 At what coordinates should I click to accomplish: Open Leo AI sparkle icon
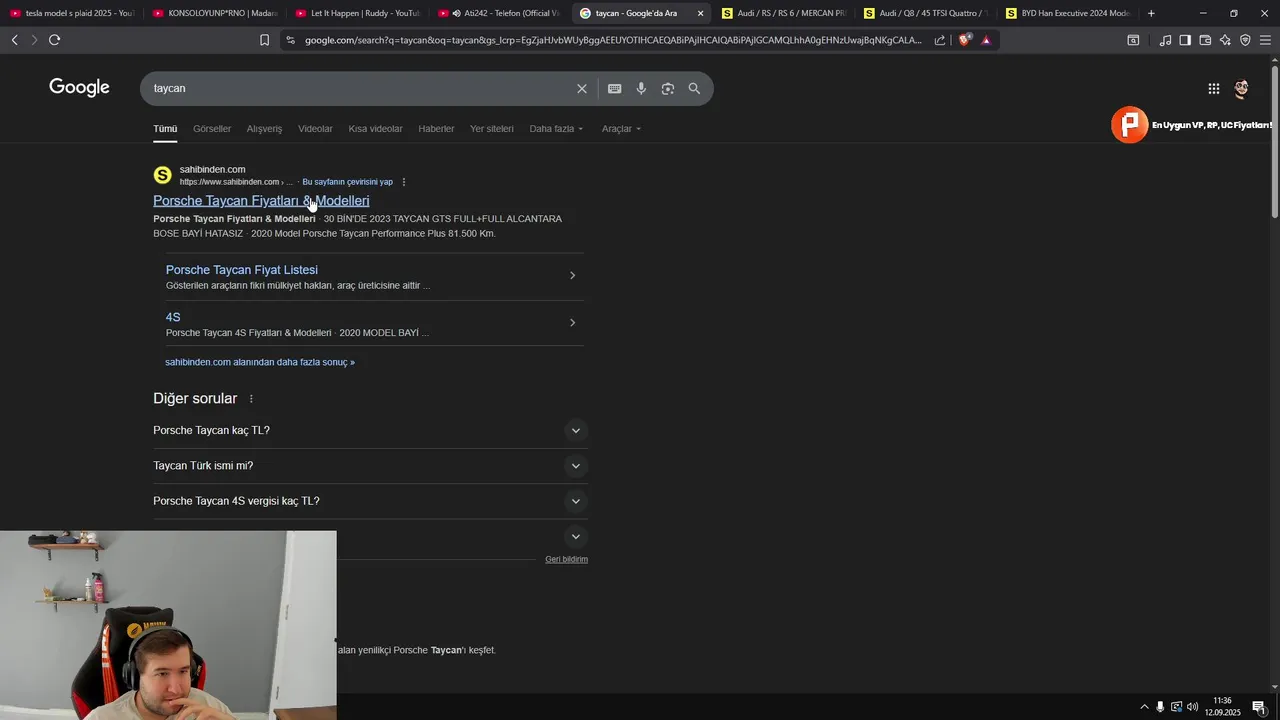tap(1225, 40)
